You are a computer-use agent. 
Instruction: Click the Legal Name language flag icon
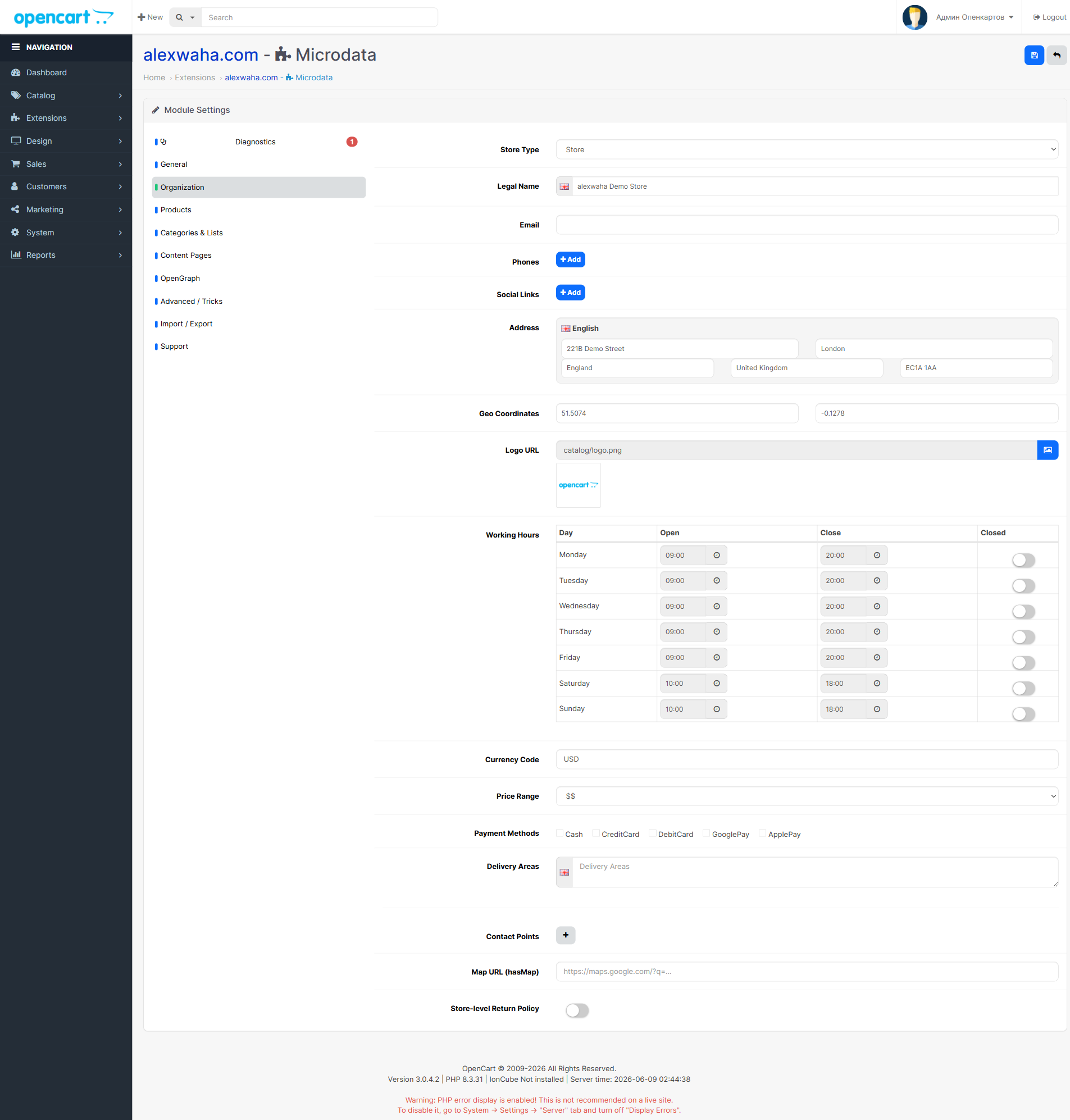(x=564, y=186)
